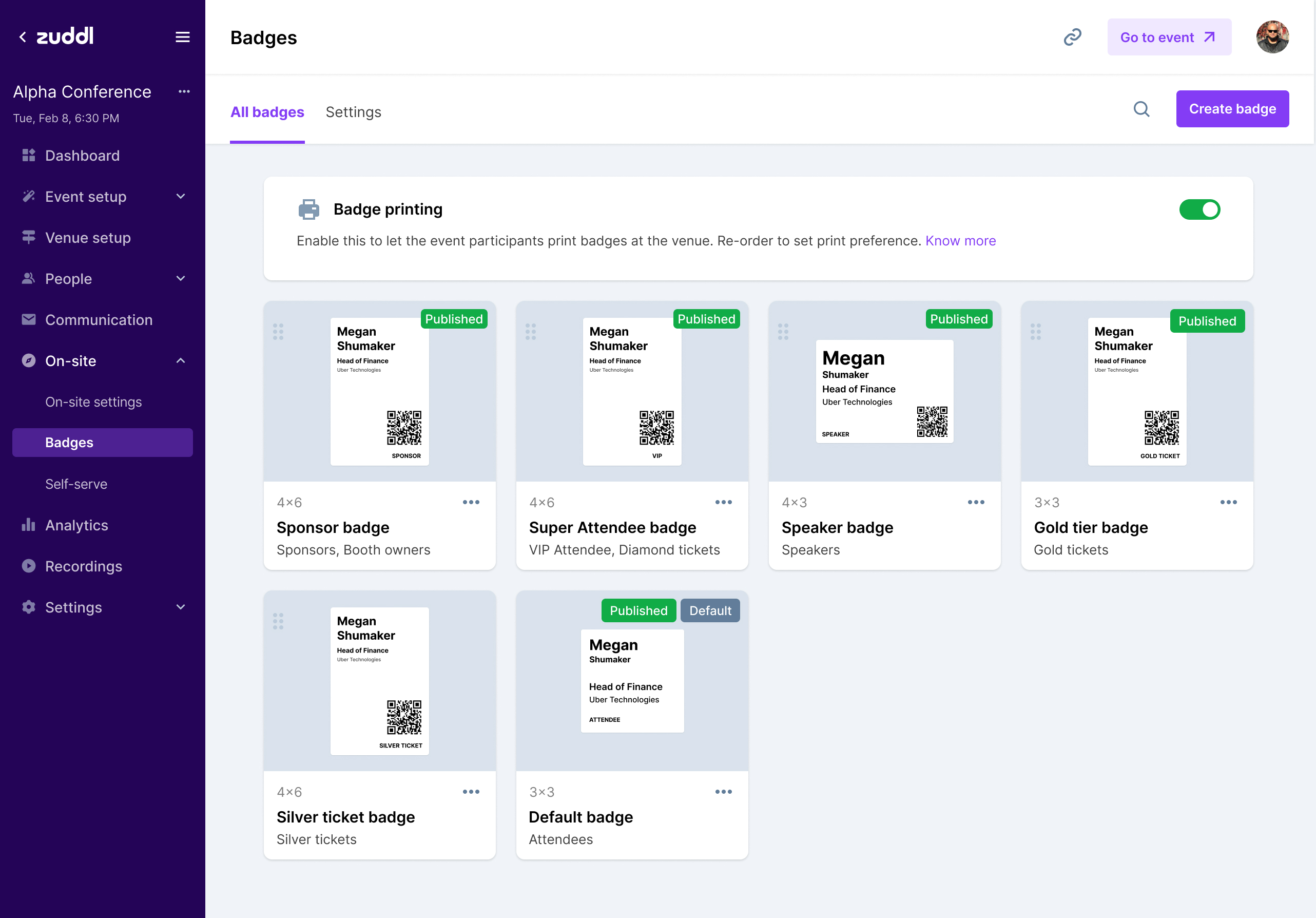The height and width of the screenshot is (918, 1316).
Task: Click the copy link icon in header
Action: point(1072,37)
